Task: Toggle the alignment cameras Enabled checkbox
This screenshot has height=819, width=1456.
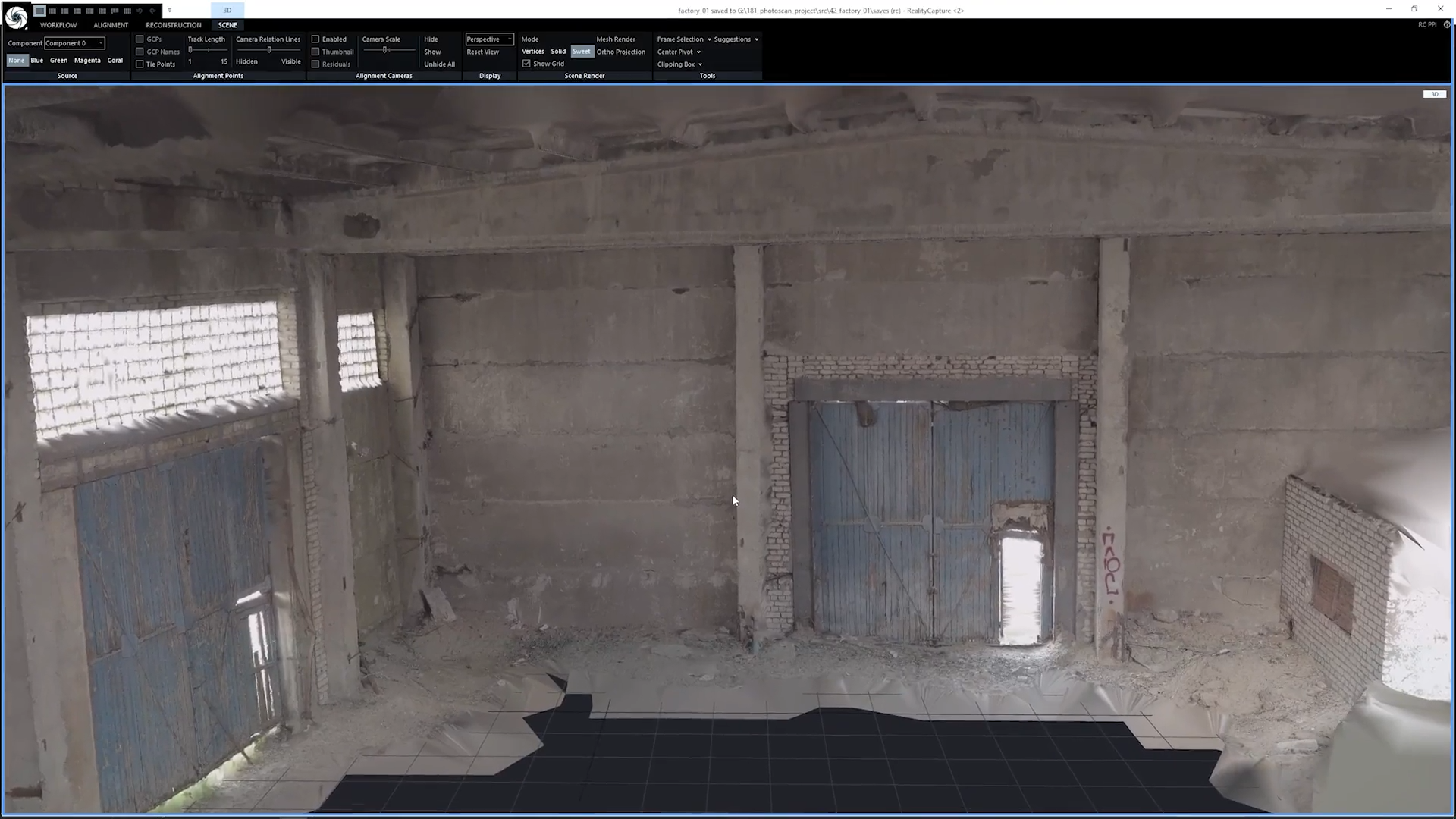Action: pyautogui.click(x=315, y=39)
